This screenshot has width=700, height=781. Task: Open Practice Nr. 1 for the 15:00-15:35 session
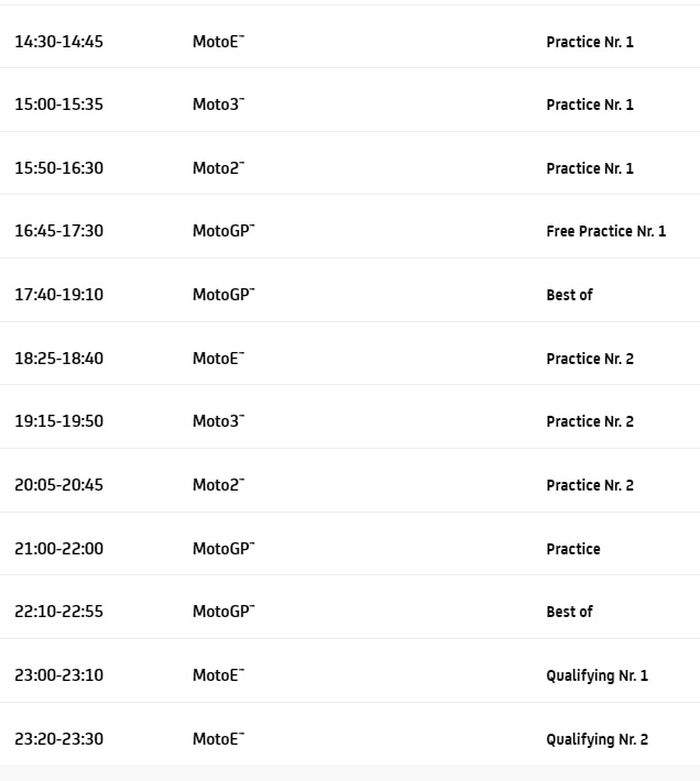589,105
